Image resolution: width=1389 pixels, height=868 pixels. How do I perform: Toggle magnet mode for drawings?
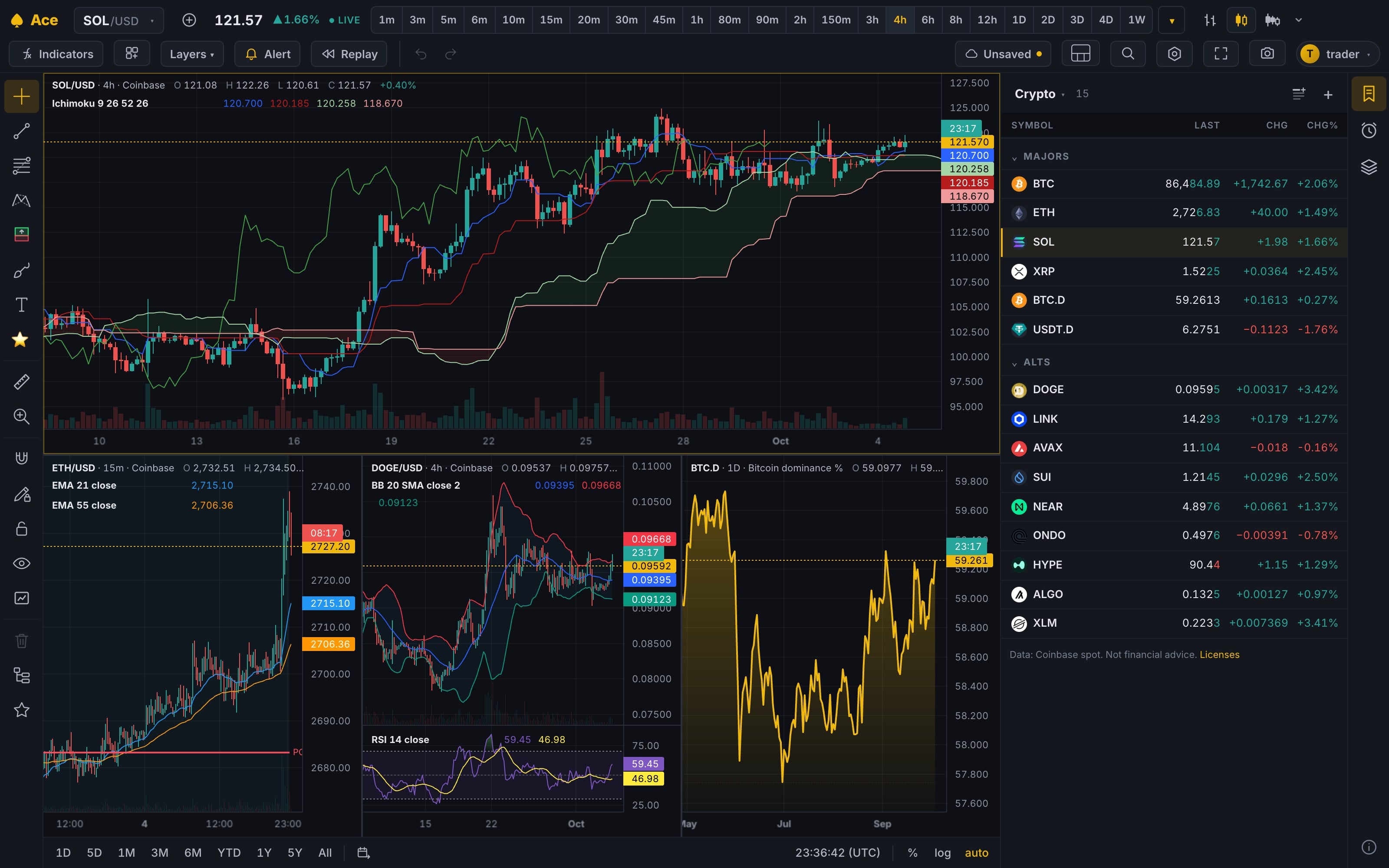(21, 458)
